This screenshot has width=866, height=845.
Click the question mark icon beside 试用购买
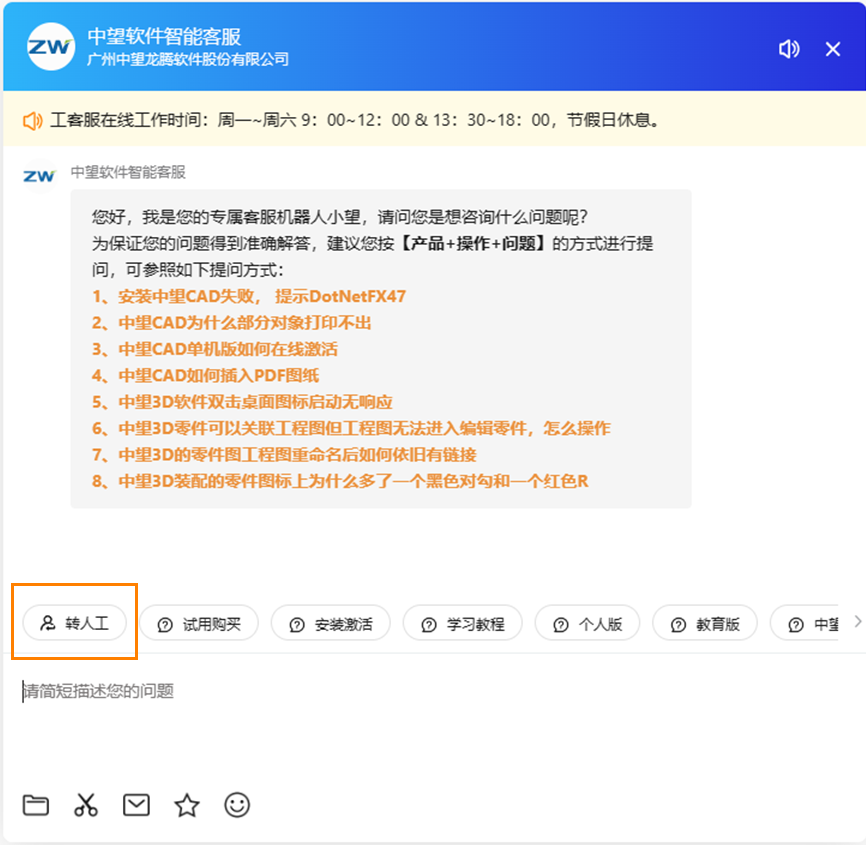[165, 625]
